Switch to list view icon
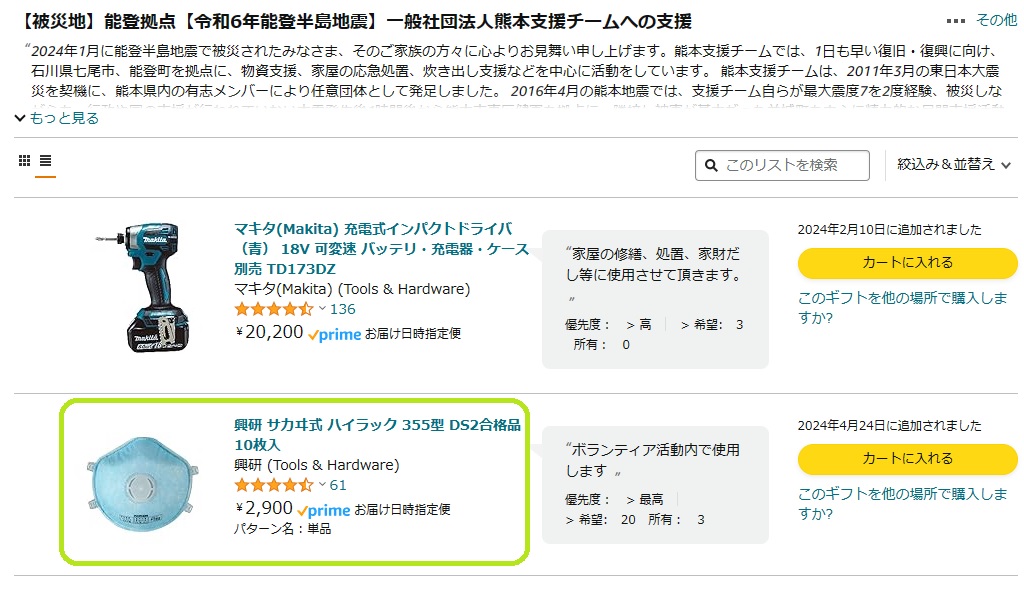 pyautogui.click(x=45, y=160)
